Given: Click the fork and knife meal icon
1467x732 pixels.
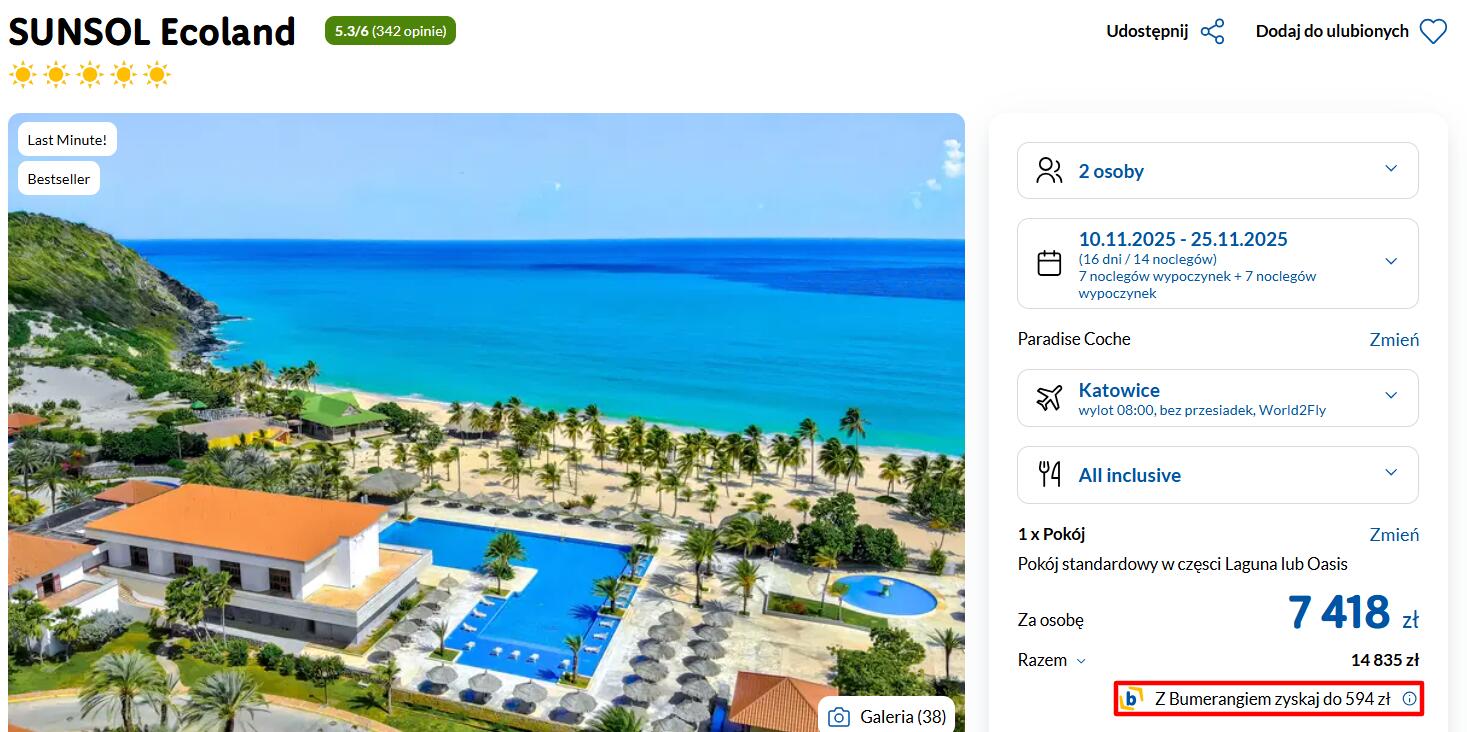Looking at the screenshot, I should click(x=1049, y=474).
